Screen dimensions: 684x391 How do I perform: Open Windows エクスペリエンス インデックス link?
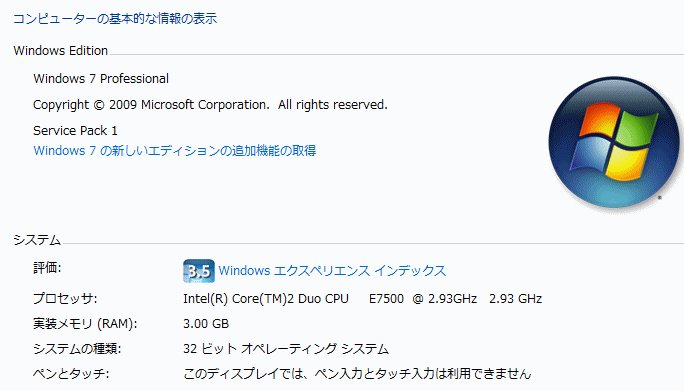332,271
